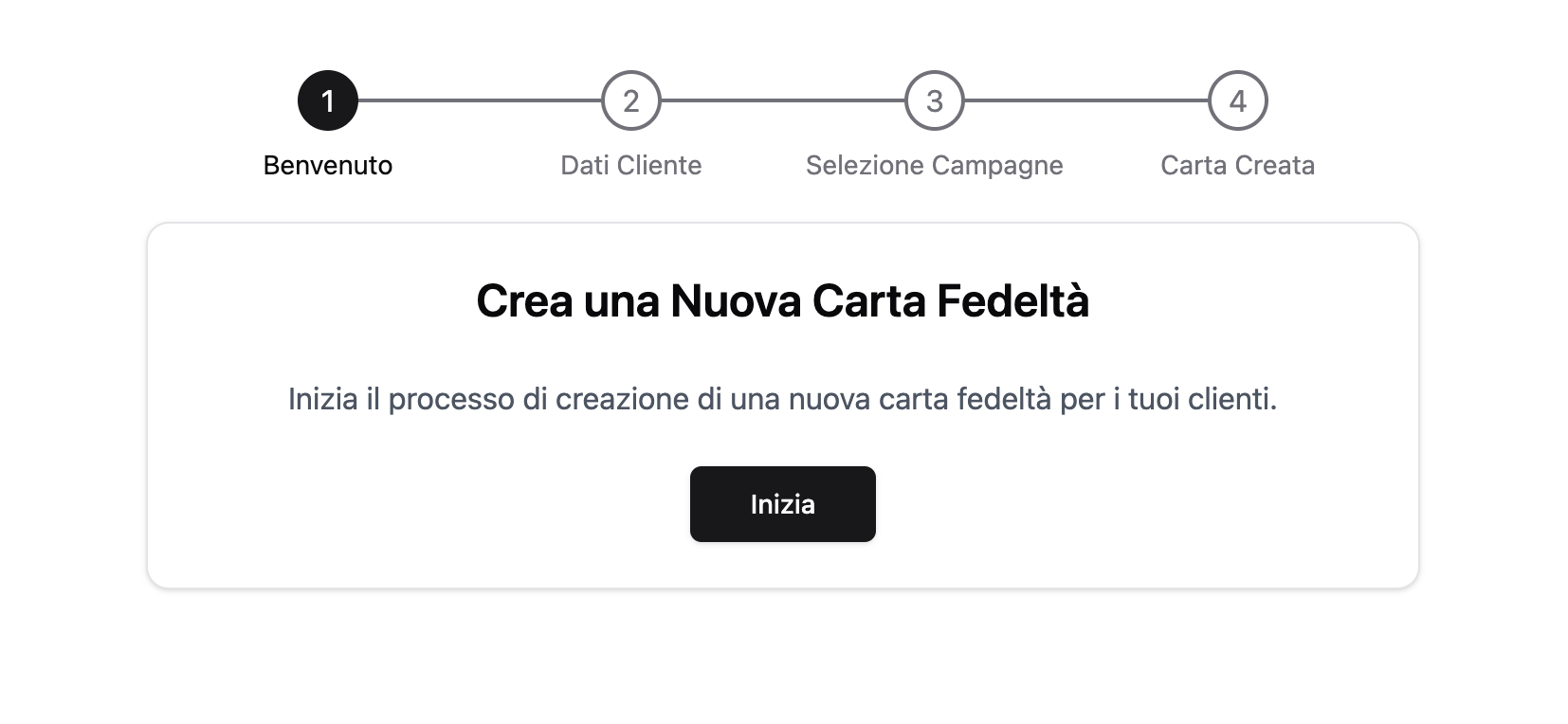Open step 4 circle in progress bar
Image resolution: width=1568 pixels, height=724 pixels.
(1238, 100)
